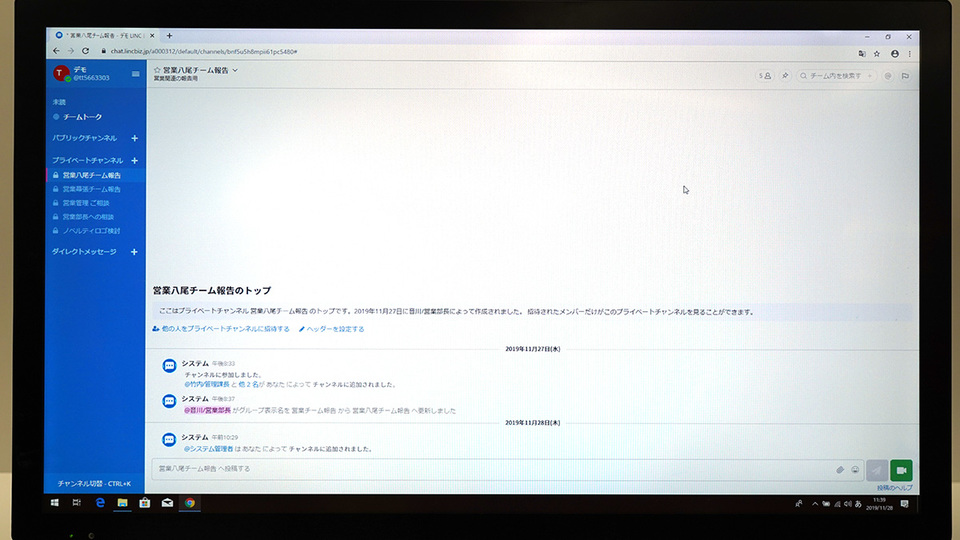Show pinned posts with the pin icon
960x540 pixels.
pyautogui.click(x=785, y=76)
